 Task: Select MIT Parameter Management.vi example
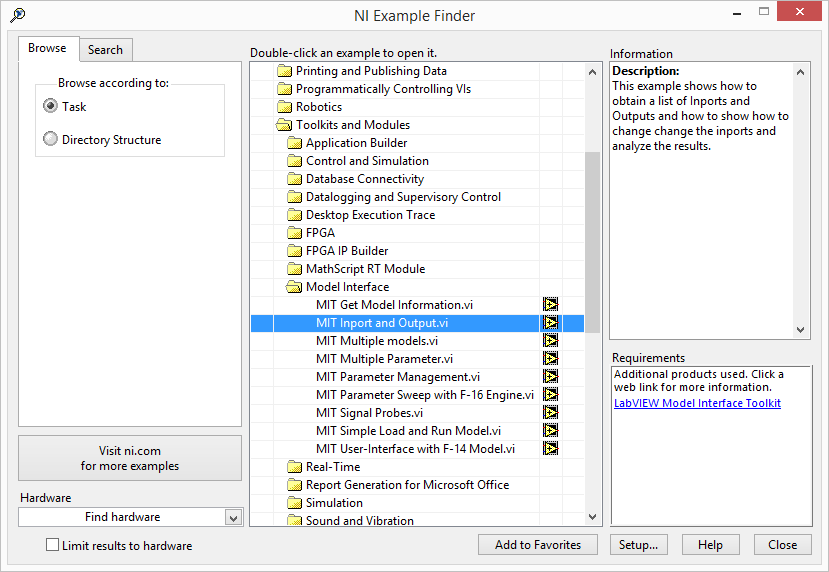click(x=398, y=377)
